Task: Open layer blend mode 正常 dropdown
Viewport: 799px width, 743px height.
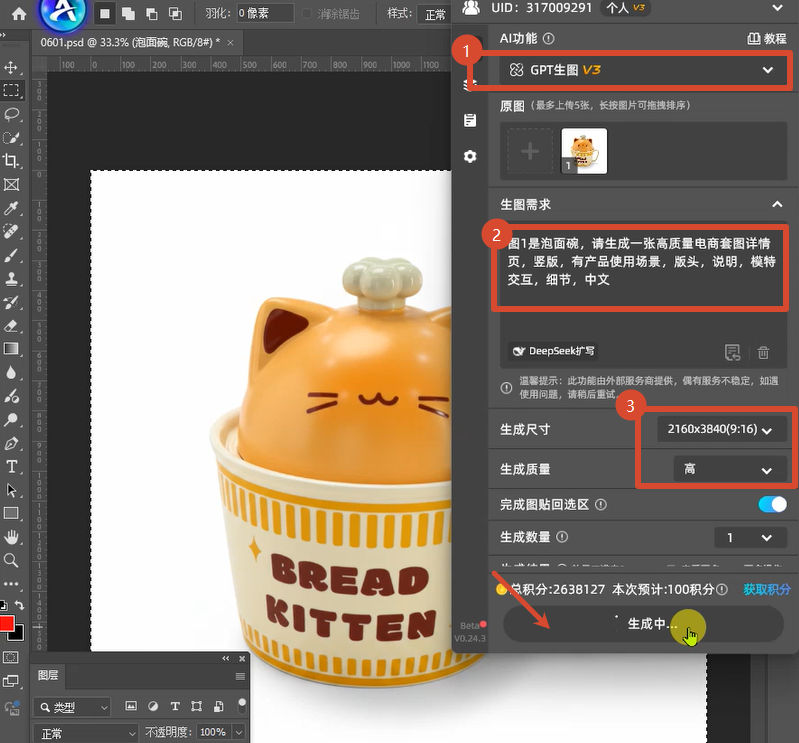Action: [86, 733]
